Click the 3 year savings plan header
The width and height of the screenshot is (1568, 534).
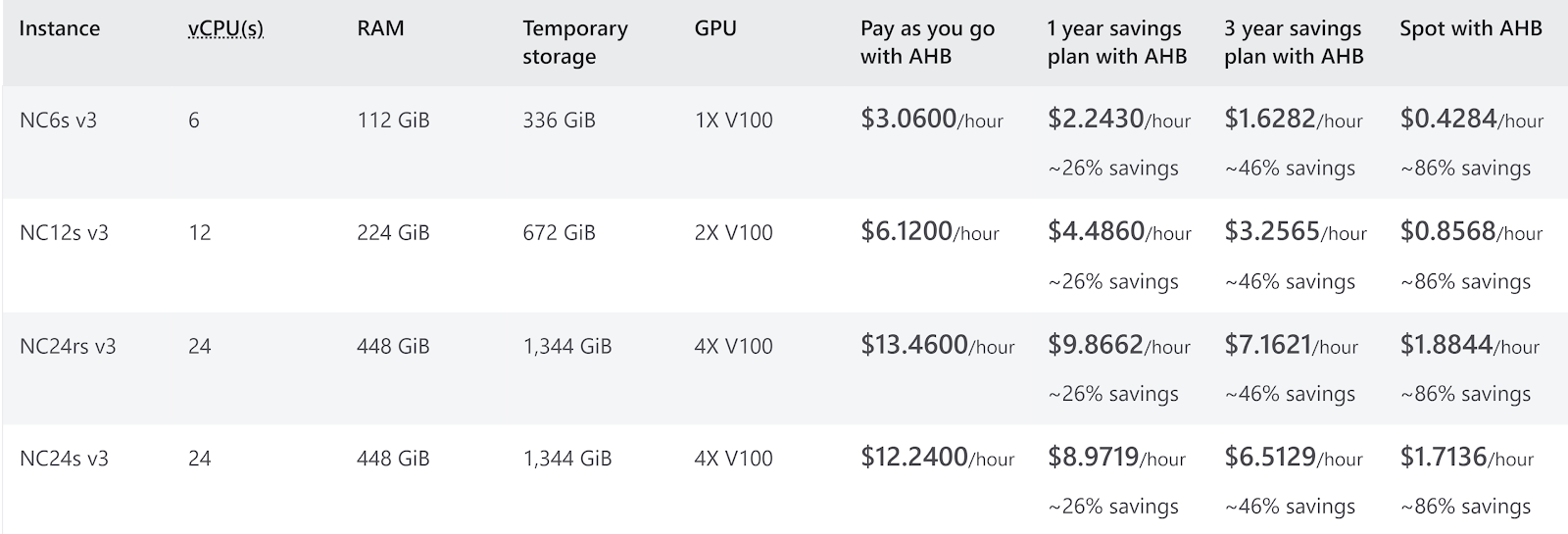pos(1294,42)
